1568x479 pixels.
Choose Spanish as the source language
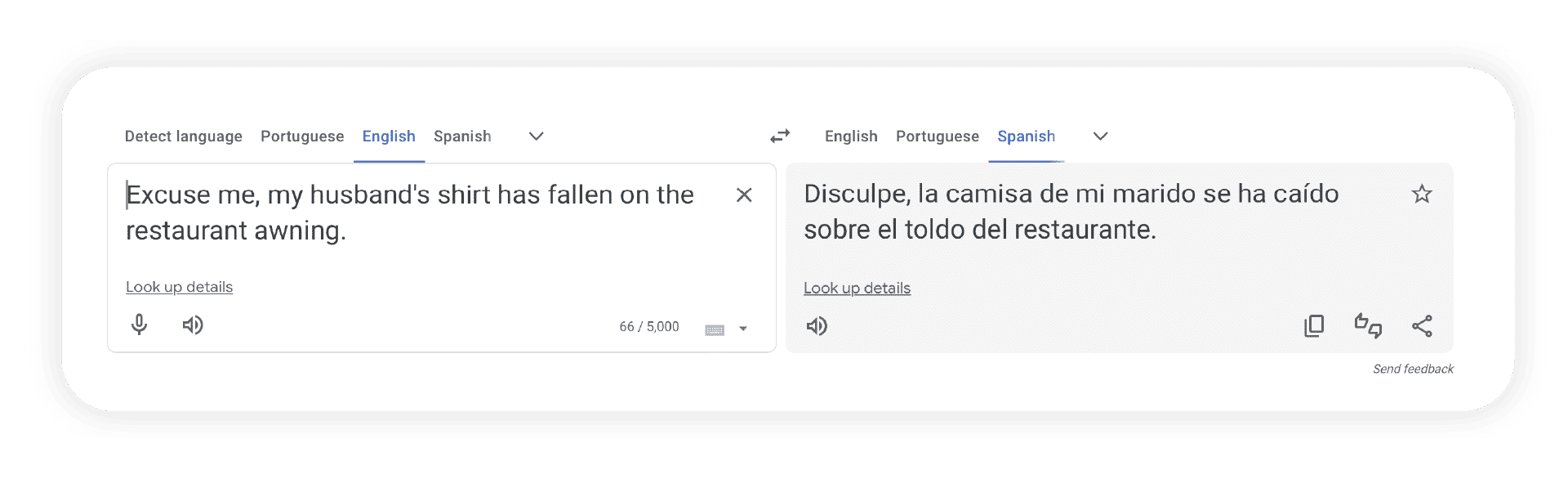[x=462, y=137]
